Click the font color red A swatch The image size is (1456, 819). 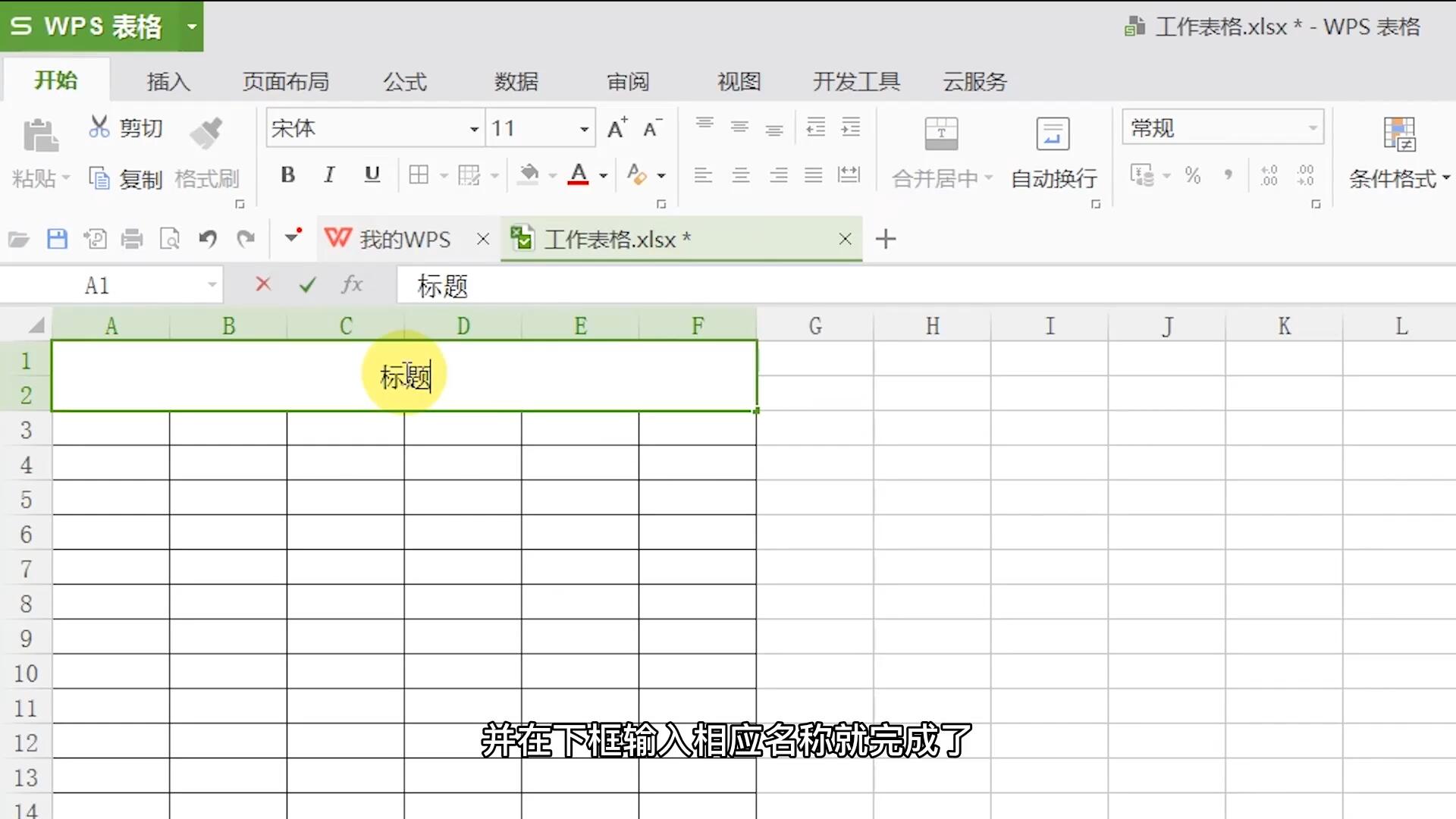tap(578, 175)
